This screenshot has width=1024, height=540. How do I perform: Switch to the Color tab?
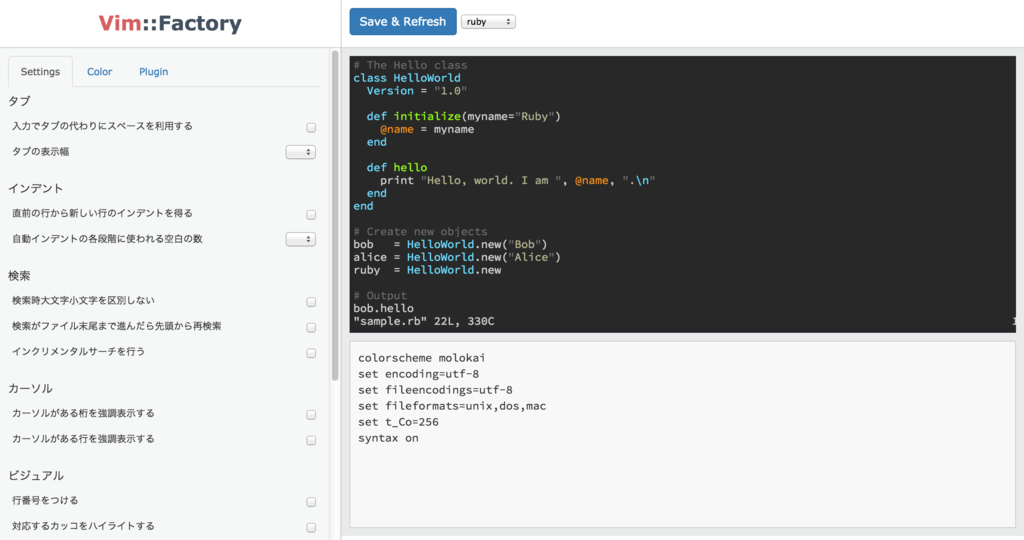pos(99,72)
